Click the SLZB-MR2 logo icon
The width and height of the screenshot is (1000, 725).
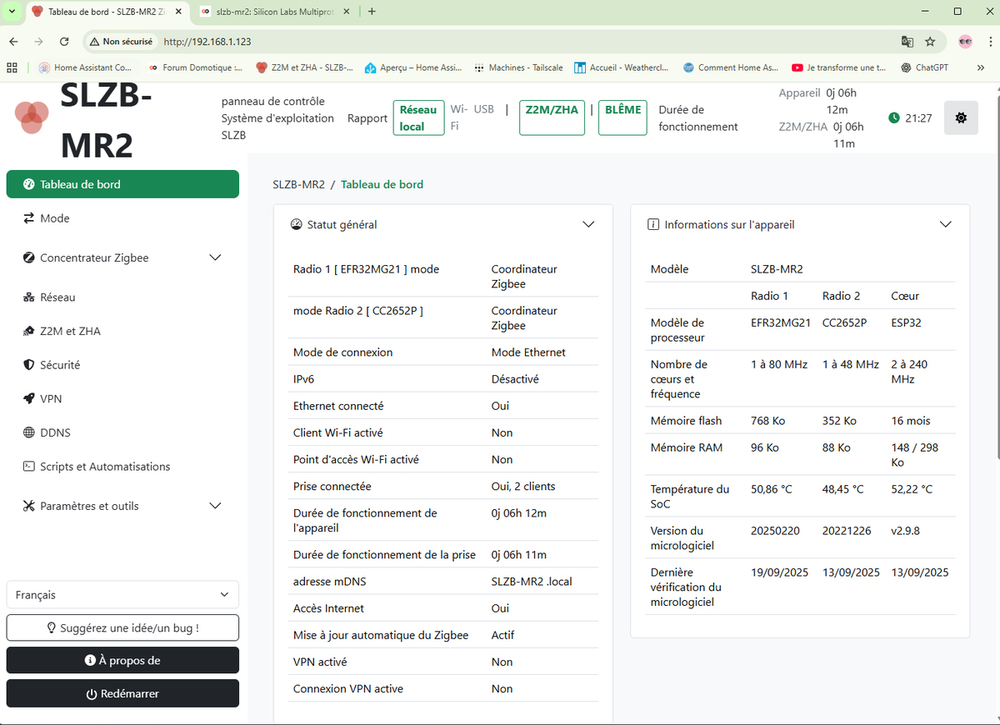[x=31, y=117]
